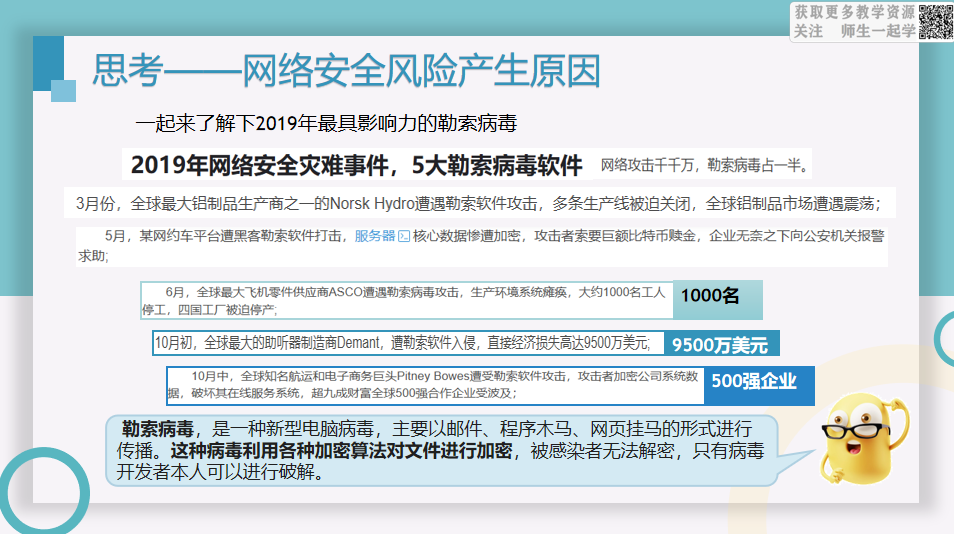Click the QR code in the top-right corner
The height and width of the screenshot is (534, 954).
[x=935, y=21]
